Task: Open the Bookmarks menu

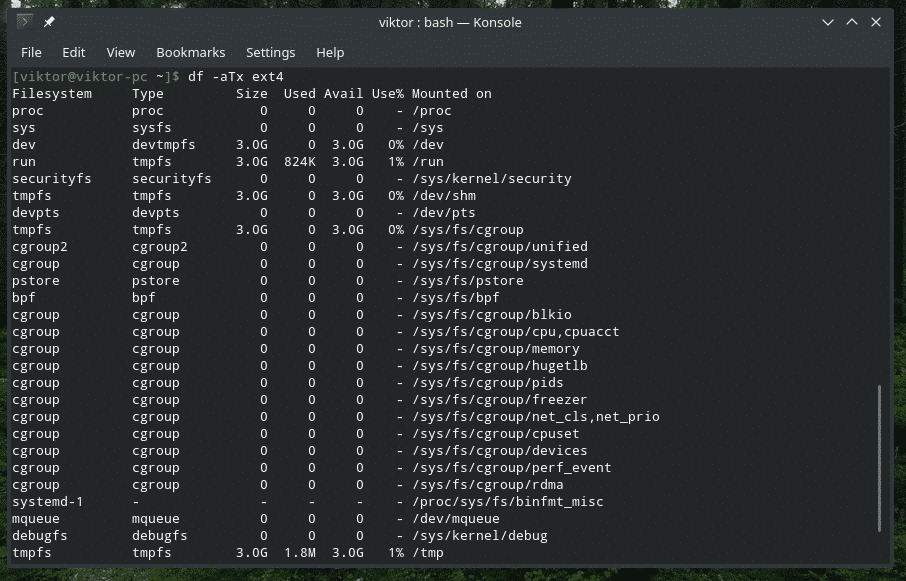Action: [190, 52]
